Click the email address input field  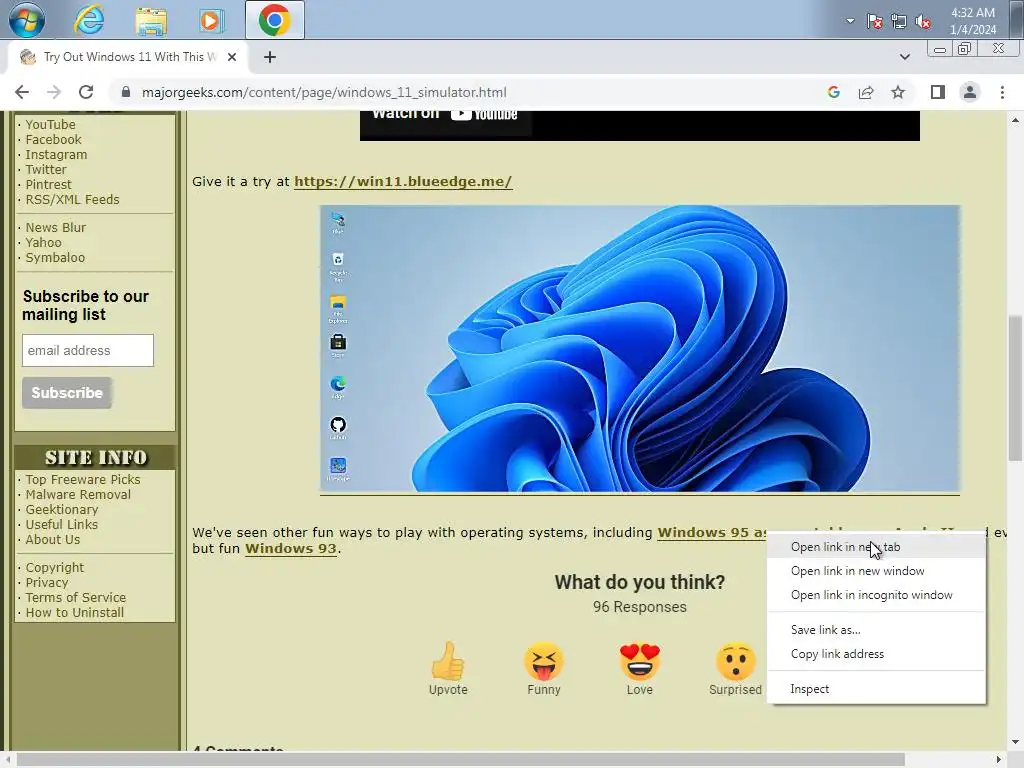coord(88,350)
